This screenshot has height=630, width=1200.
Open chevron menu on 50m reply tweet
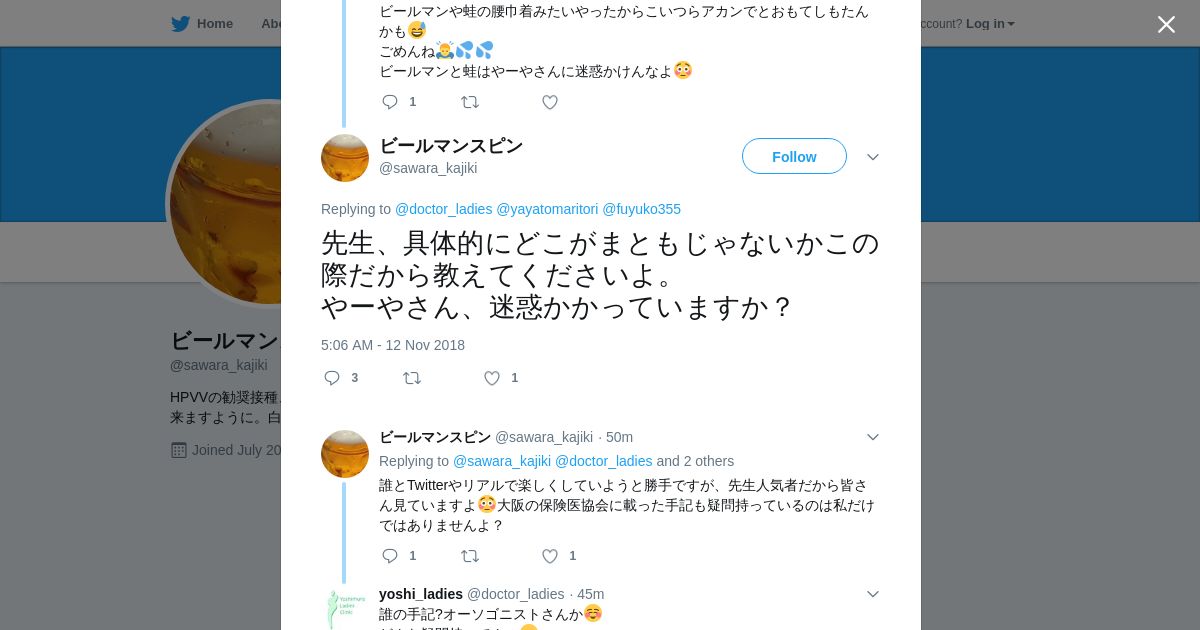coord(872,437)
